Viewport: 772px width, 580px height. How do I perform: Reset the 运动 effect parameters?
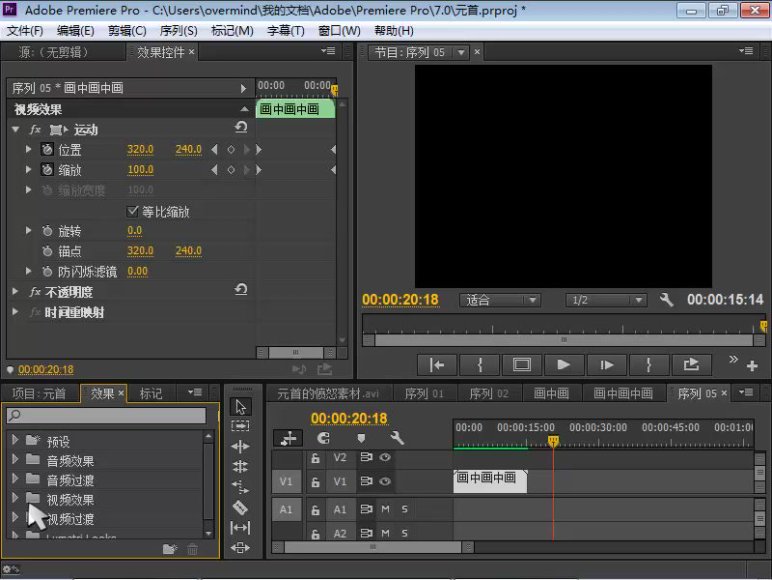241,128
